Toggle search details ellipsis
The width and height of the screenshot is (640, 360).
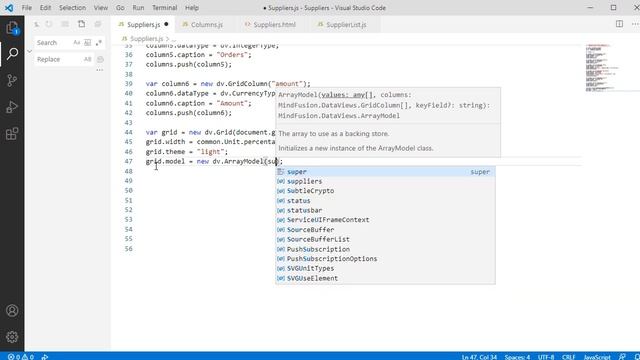pyautogui.click(x=100, y=70)
